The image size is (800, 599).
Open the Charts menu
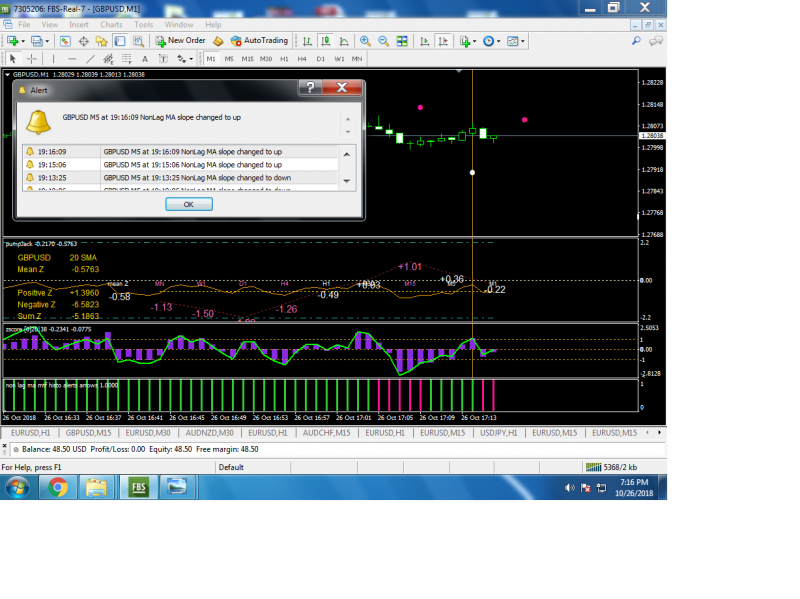point(111,24)
